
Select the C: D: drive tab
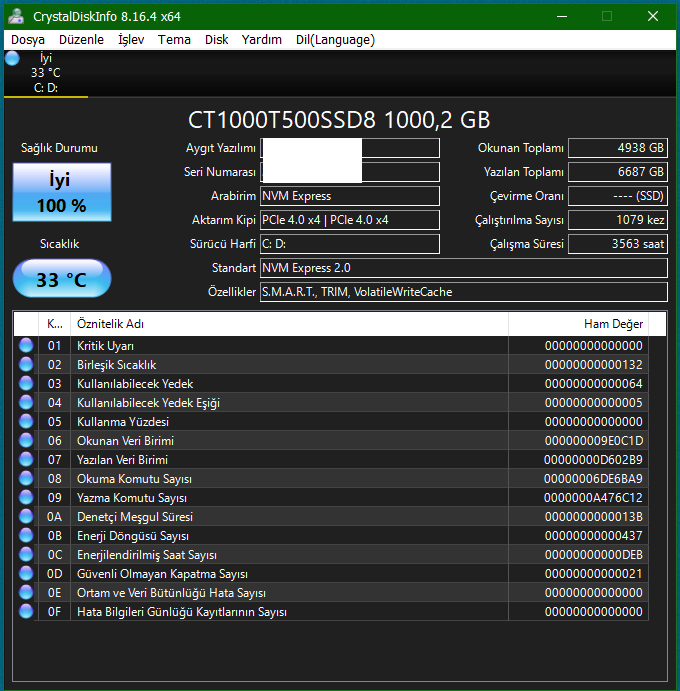[46, 87]
